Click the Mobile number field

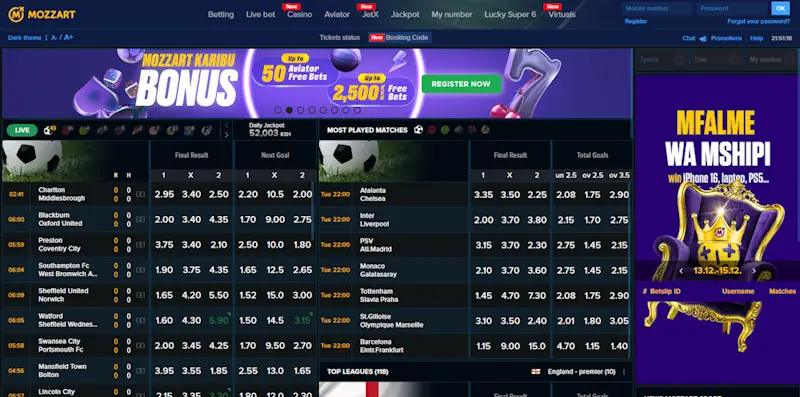(x=657, y=9)
